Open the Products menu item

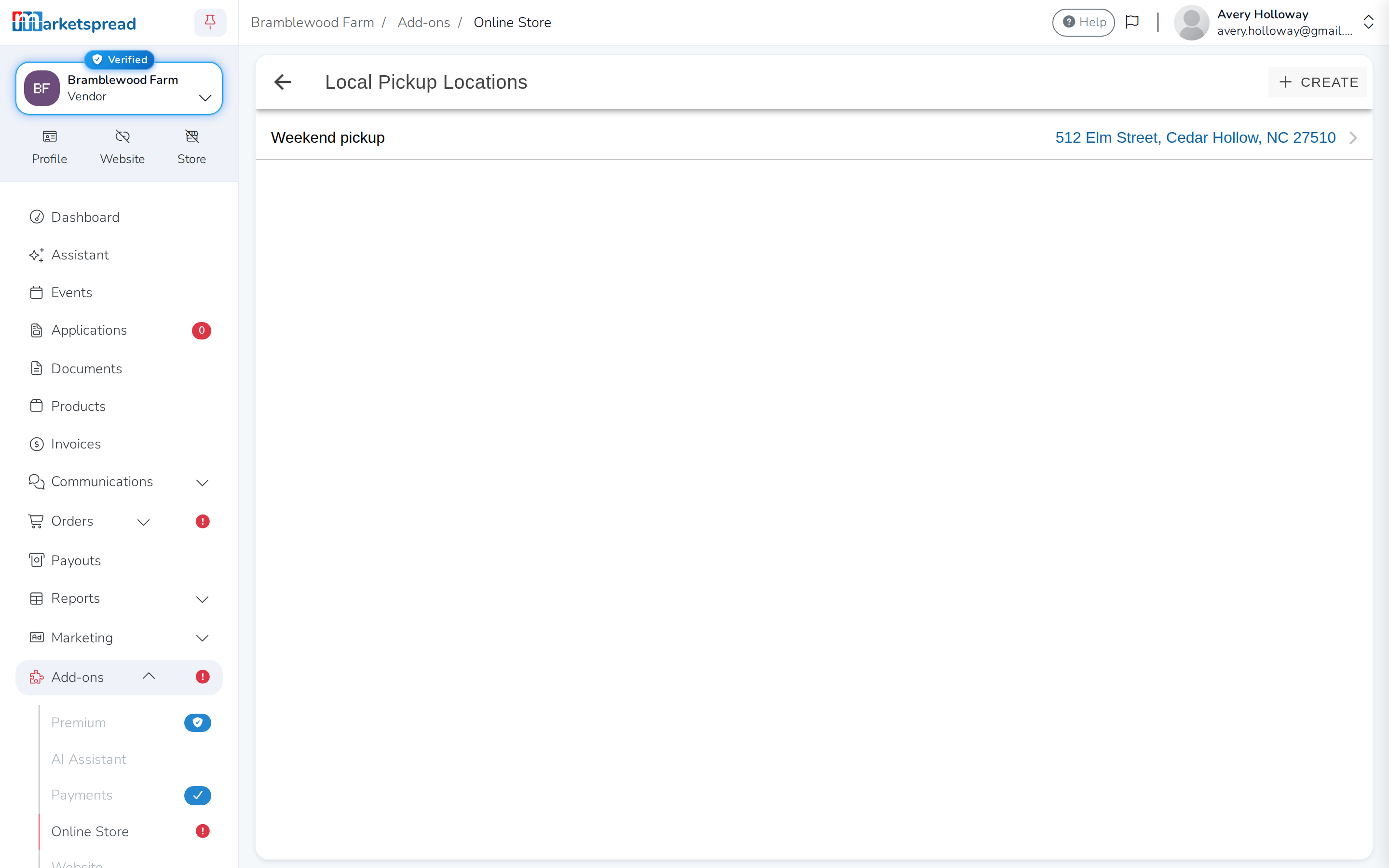[x=119, y=407]
